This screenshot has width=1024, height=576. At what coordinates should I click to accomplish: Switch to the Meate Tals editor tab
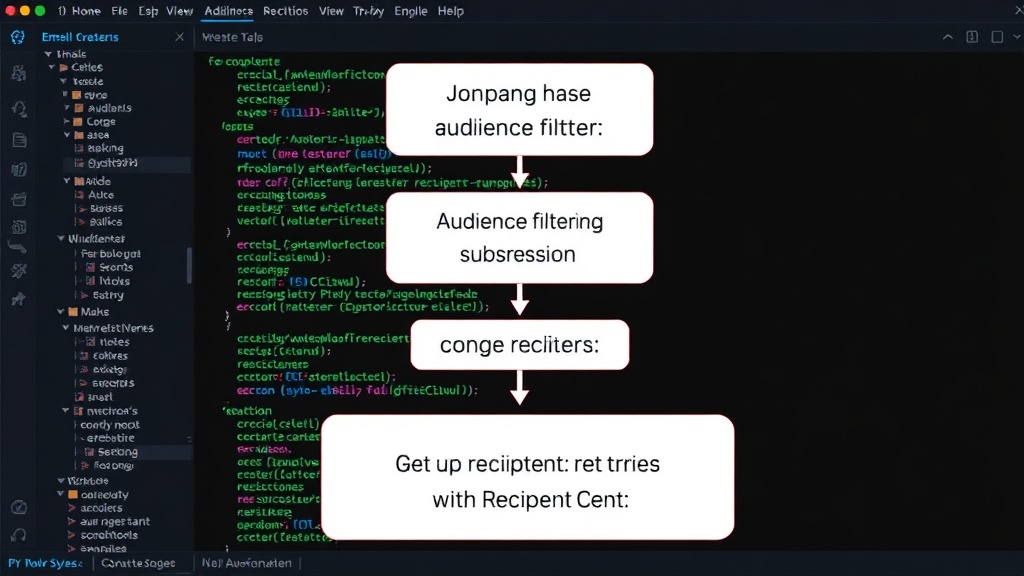point(232,37)
